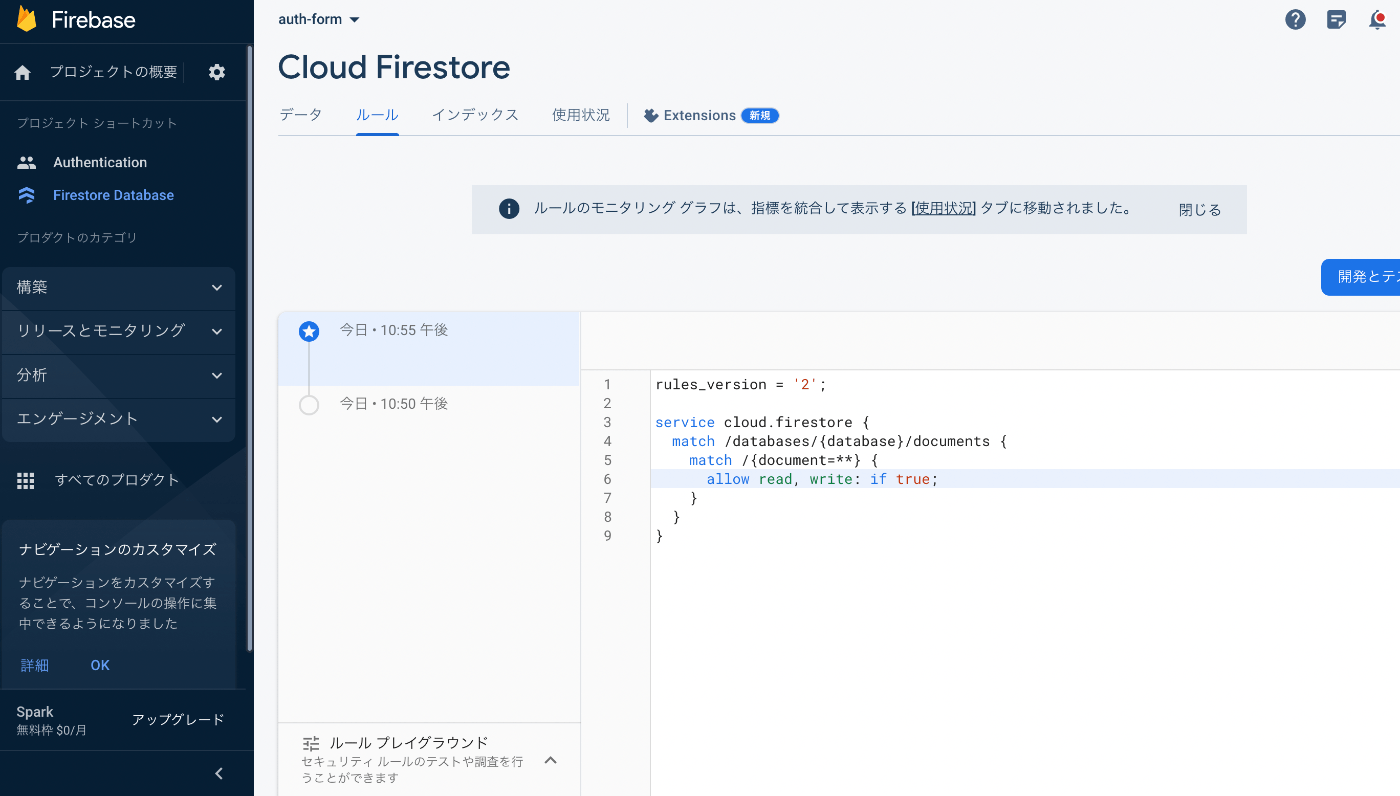Expand the リリースとモニタリング category

(x=119, y=331)
